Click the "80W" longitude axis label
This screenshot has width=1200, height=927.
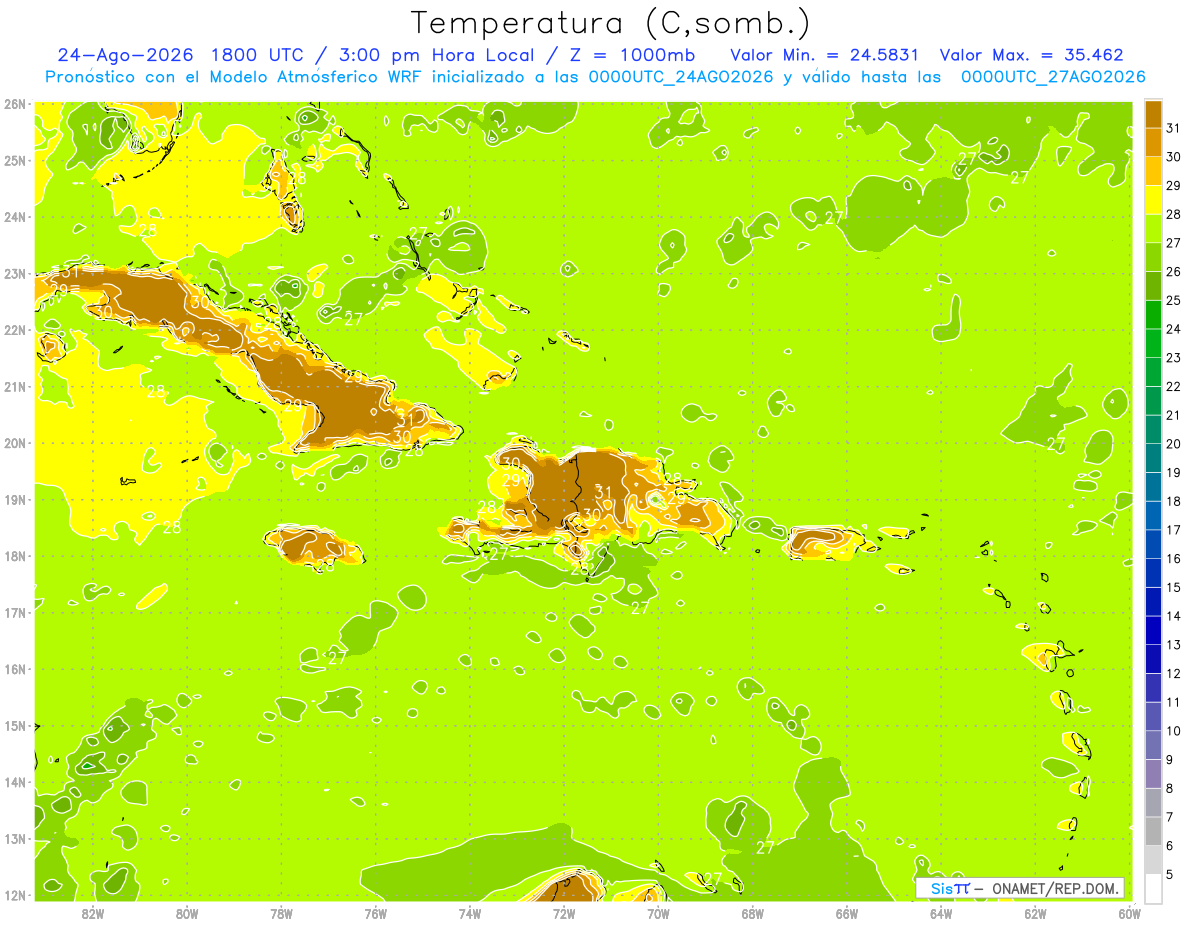(186, 913)
